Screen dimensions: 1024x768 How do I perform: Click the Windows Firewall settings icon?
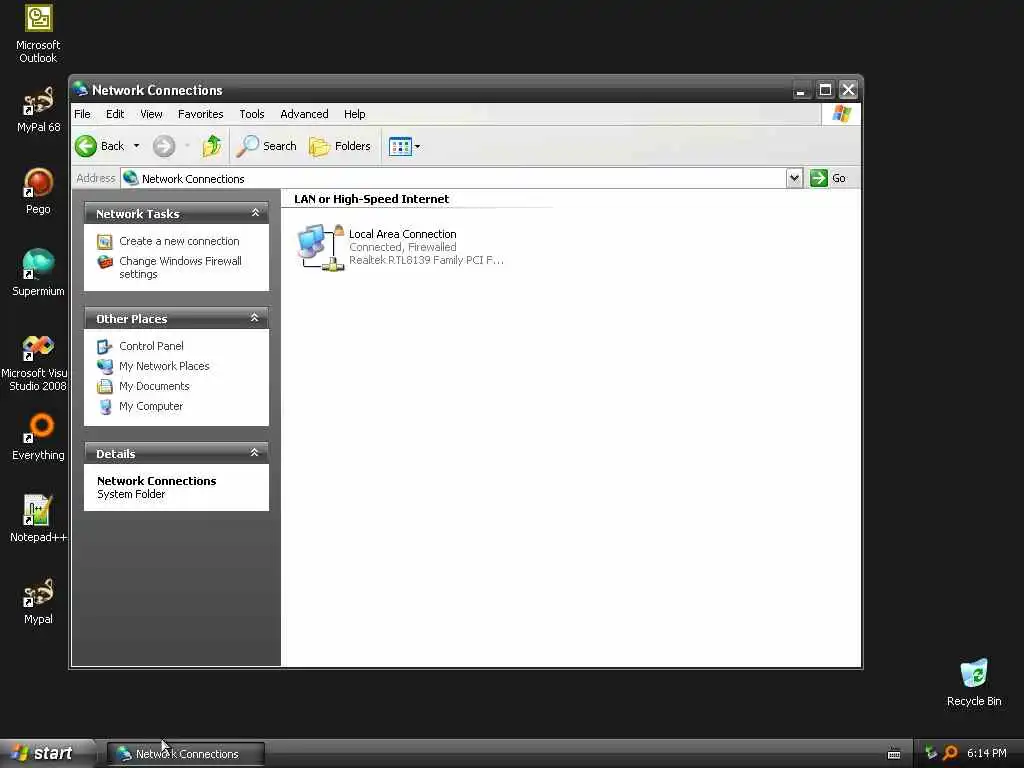pyautogui.click(x=104, y=262)
